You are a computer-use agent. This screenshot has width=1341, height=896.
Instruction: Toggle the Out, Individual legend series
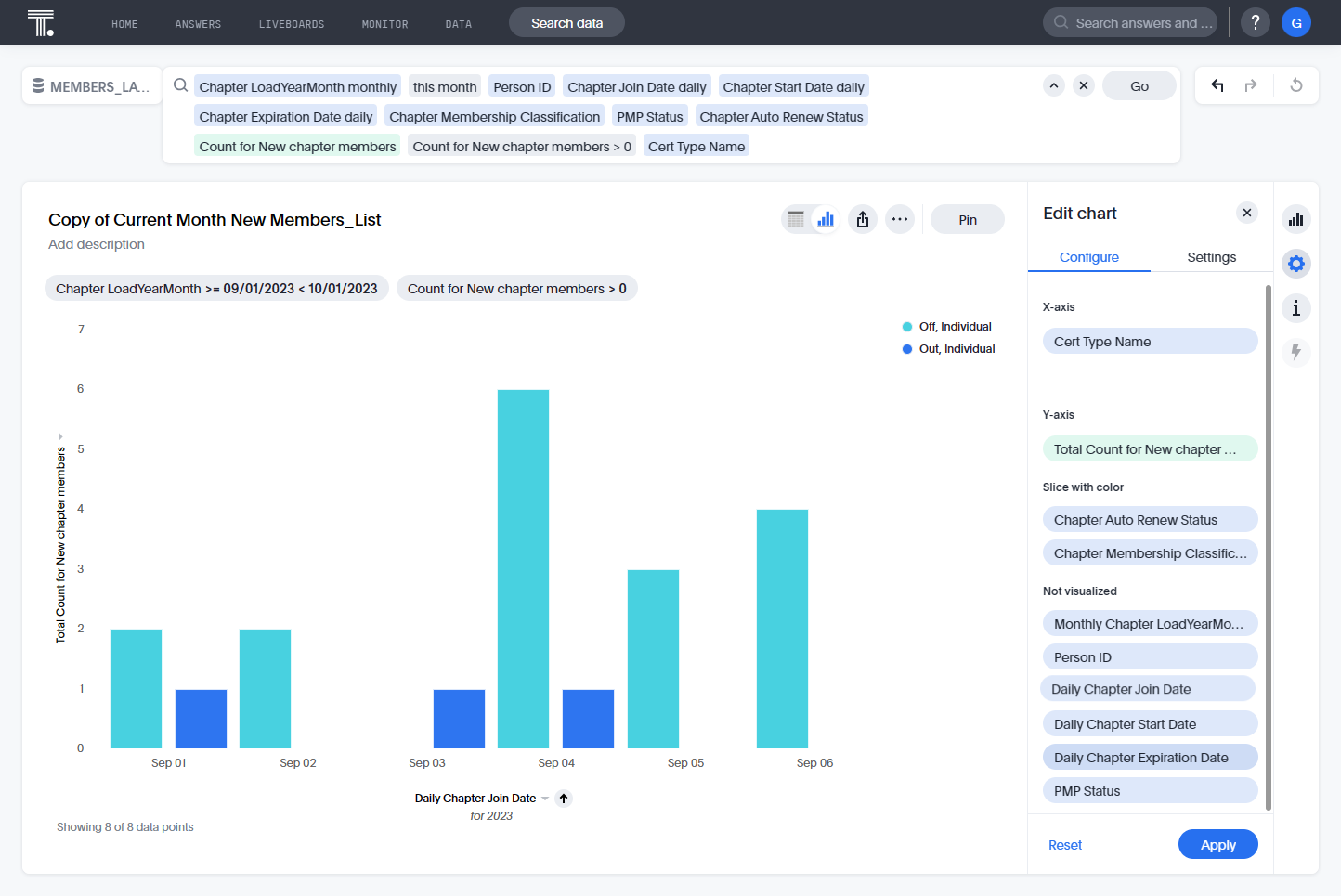949,349
